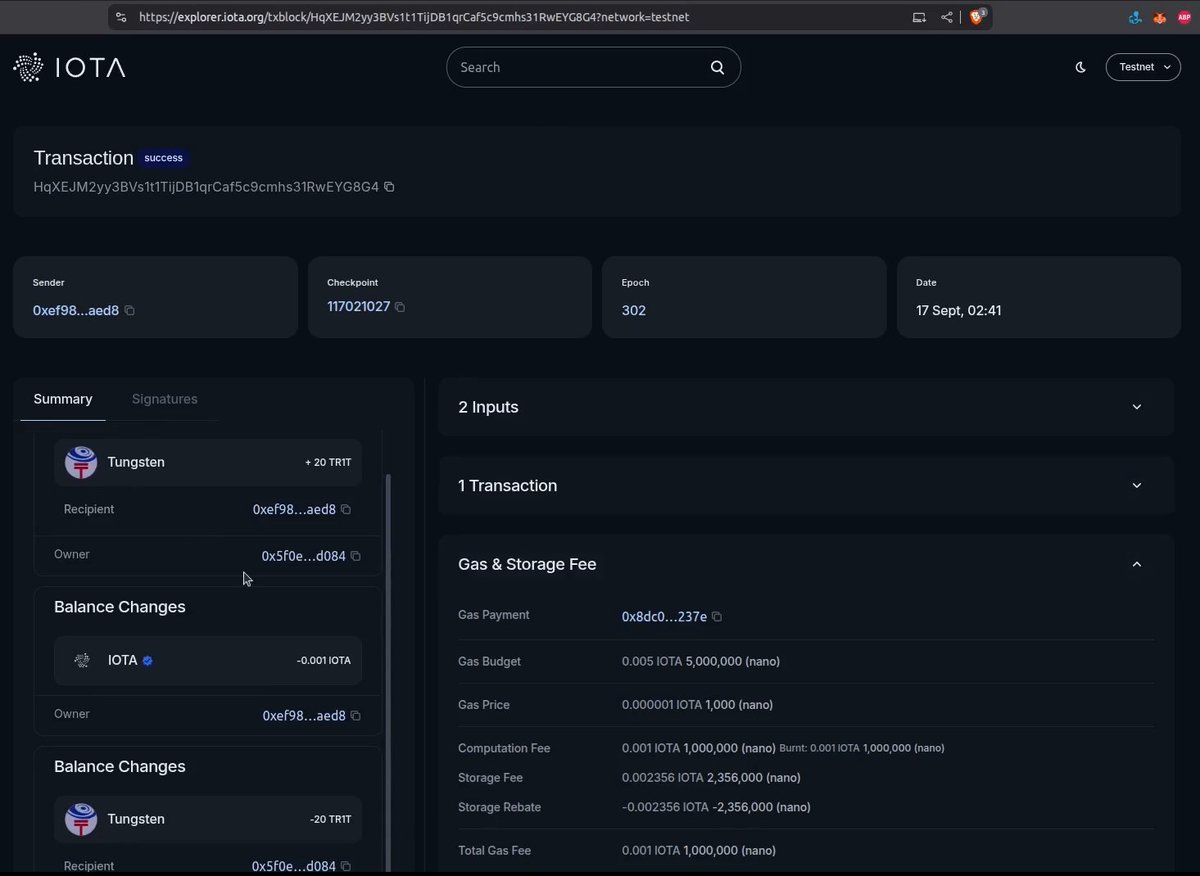This screenshot has width=1200, height=876.
Task: Copy bottom recipient address 0x5f0e...d084
Action: click(x=346, y=866)
